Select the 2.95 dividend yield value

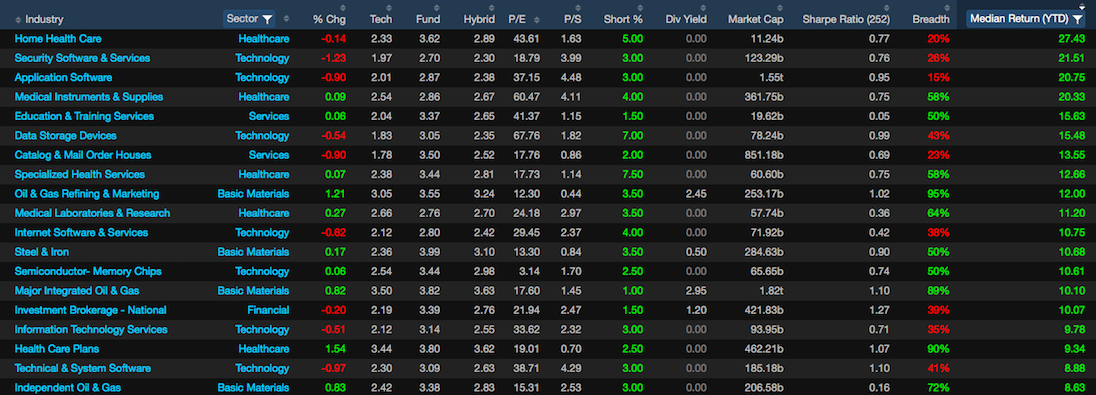pos(696,290)
